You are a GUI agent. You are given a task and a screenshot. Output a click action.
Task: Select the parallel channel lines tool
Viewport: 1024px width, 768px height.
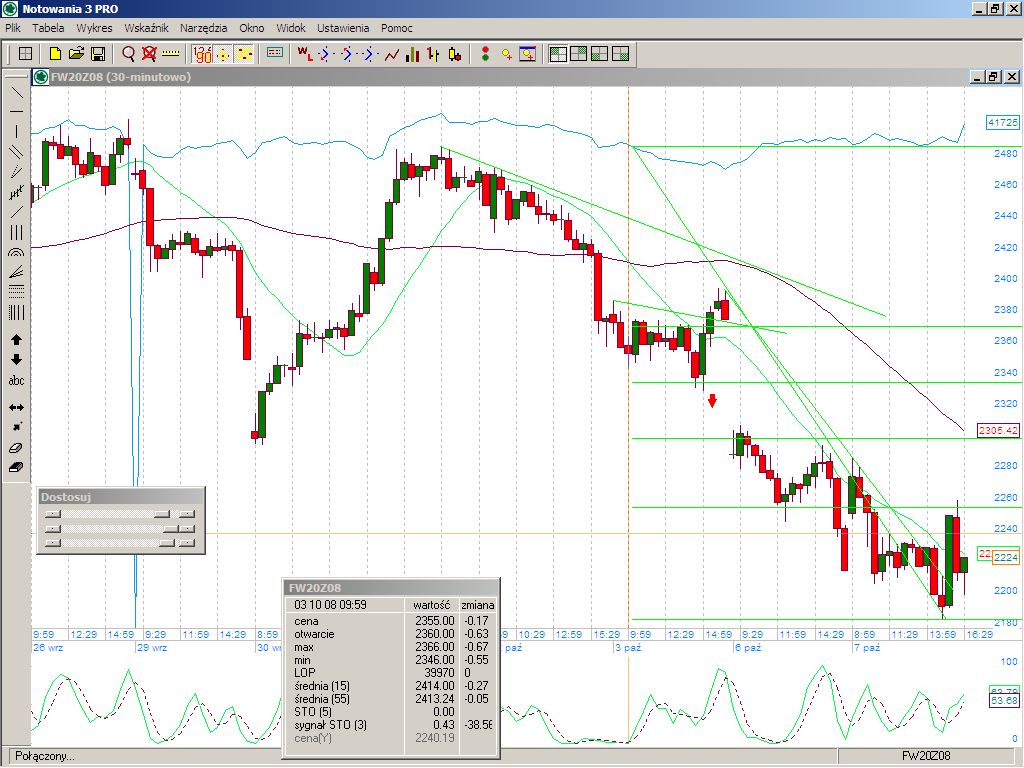16,152
